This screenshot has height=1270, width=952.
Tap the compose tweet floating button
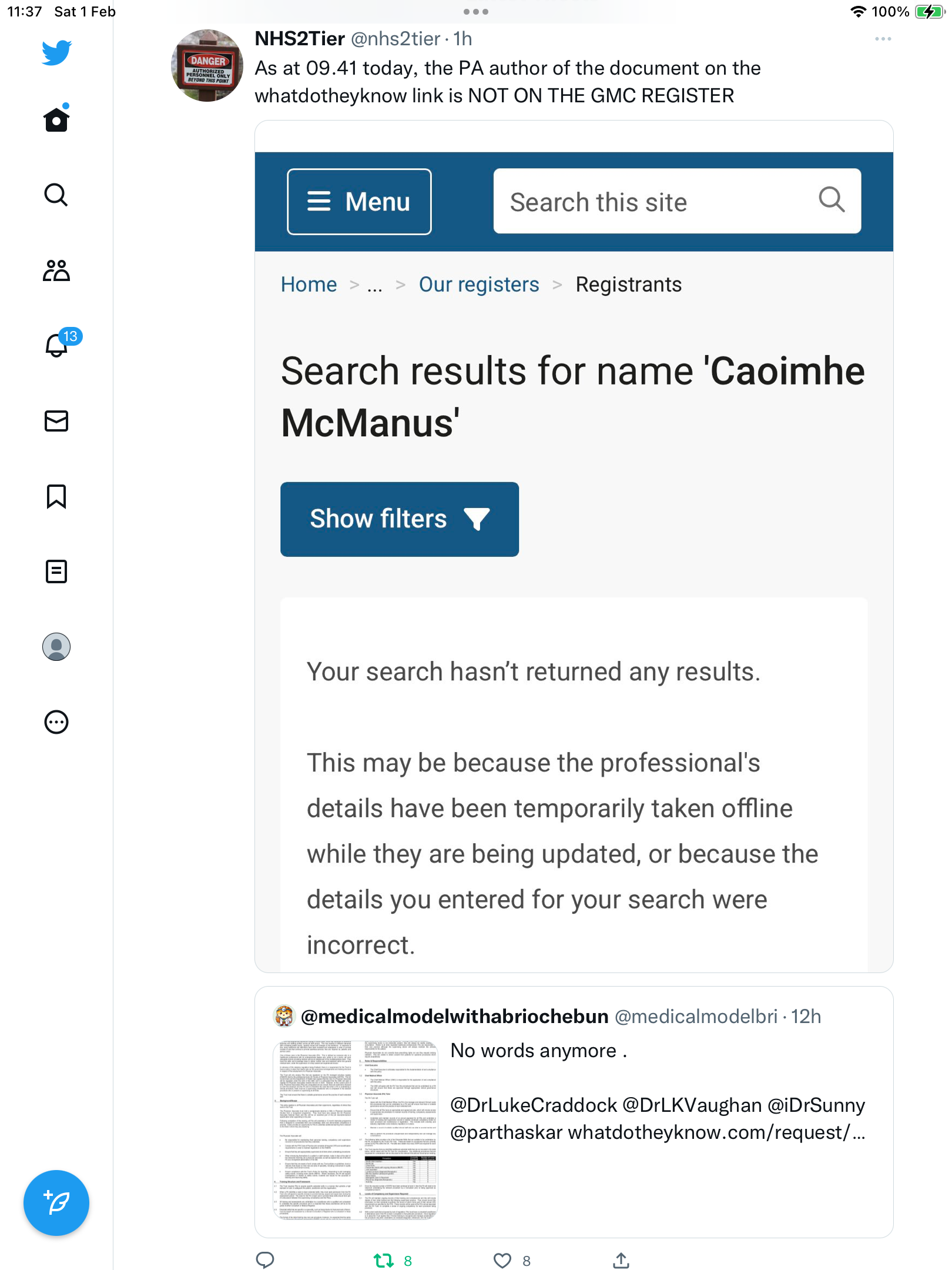point(56,1203)
